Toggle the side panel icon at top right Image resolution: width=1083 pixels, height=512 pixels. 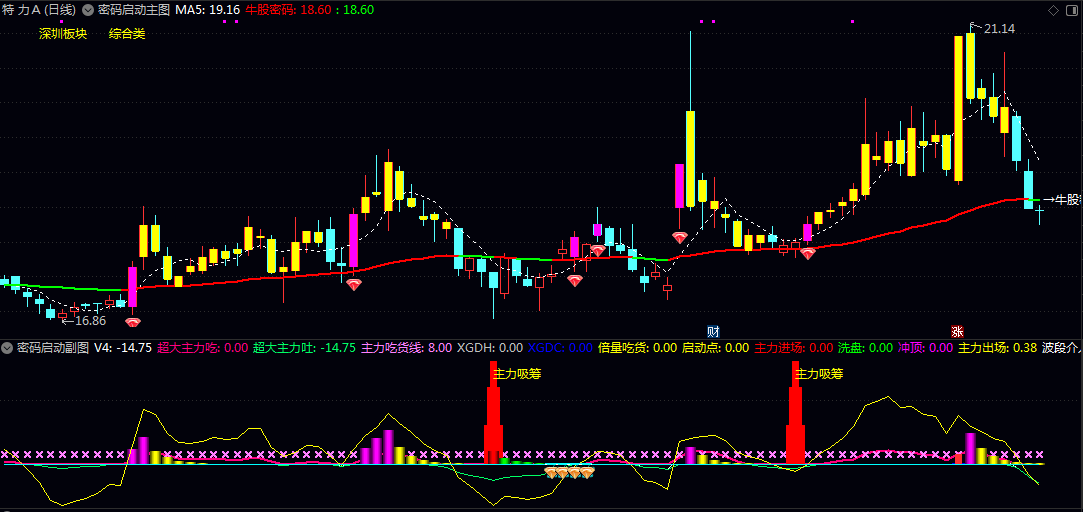tap(1072, 10)
